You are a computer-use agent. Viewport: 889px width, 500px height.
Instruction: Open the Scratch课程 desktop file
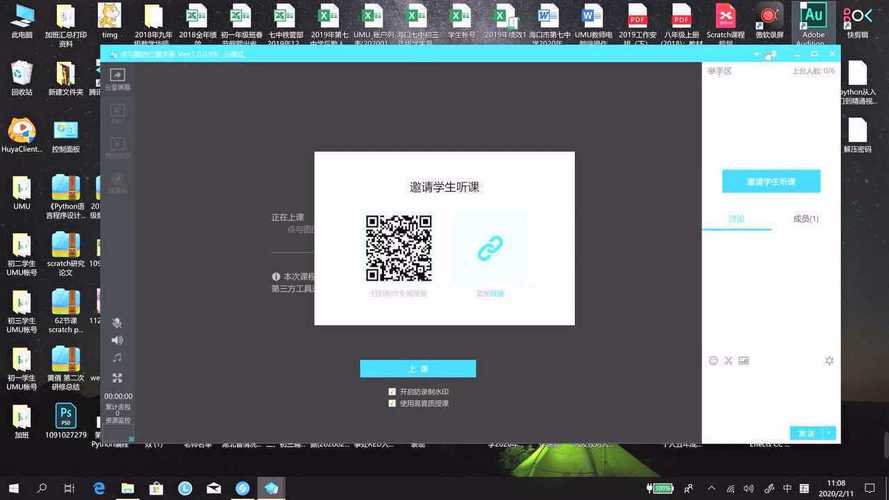[725, 23]
